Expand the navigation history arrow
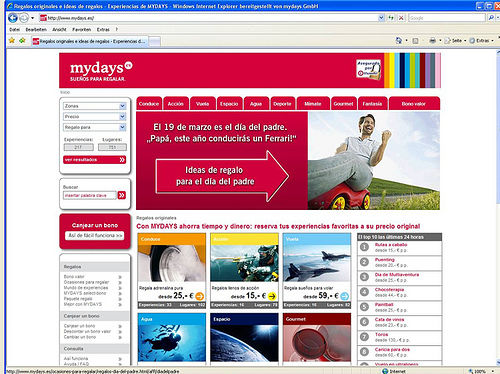This screenshot has height=374, width=500. (32, 18)
